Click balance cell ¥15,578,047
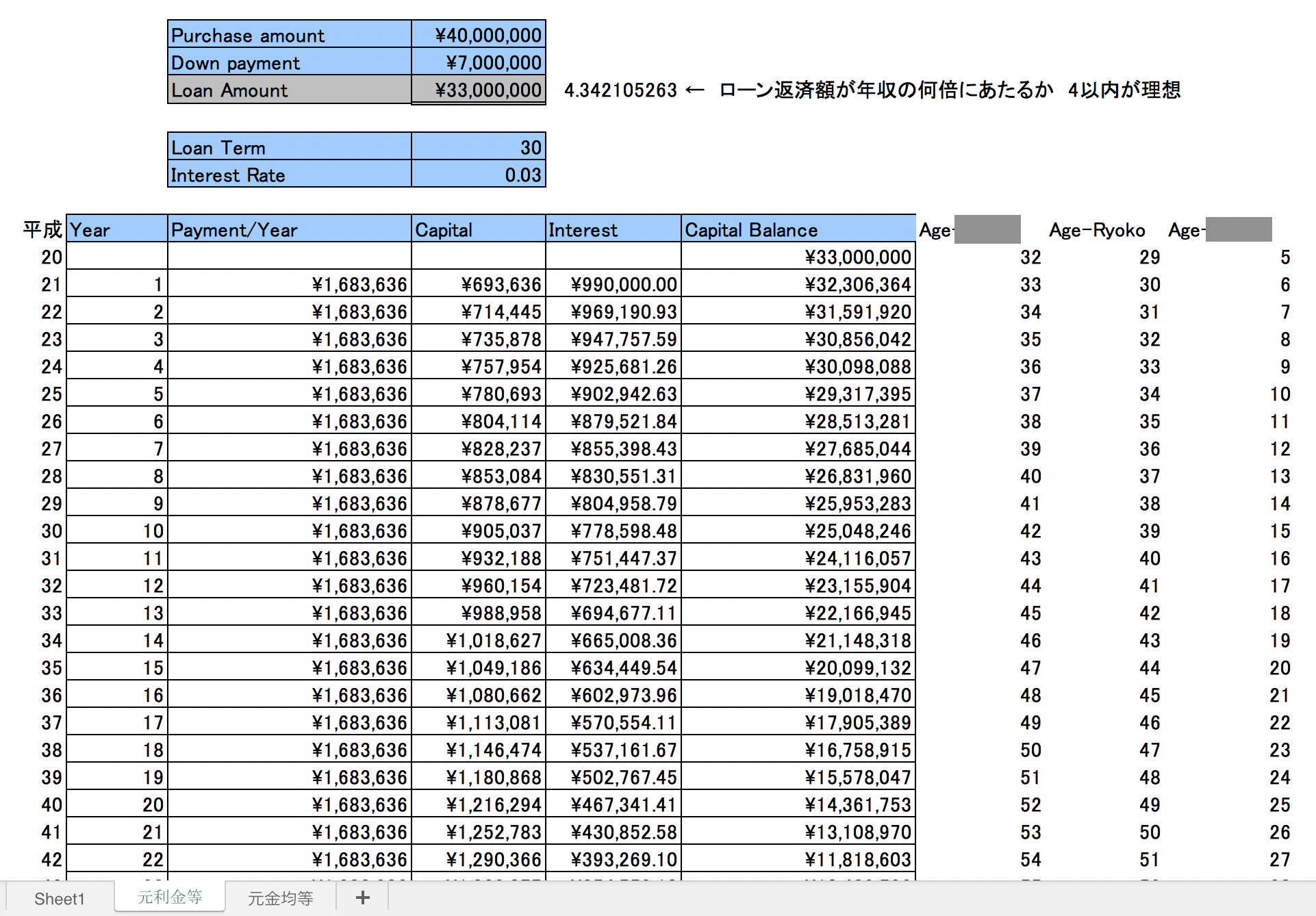Screen dimensions: 1316x916 [798, 777]
